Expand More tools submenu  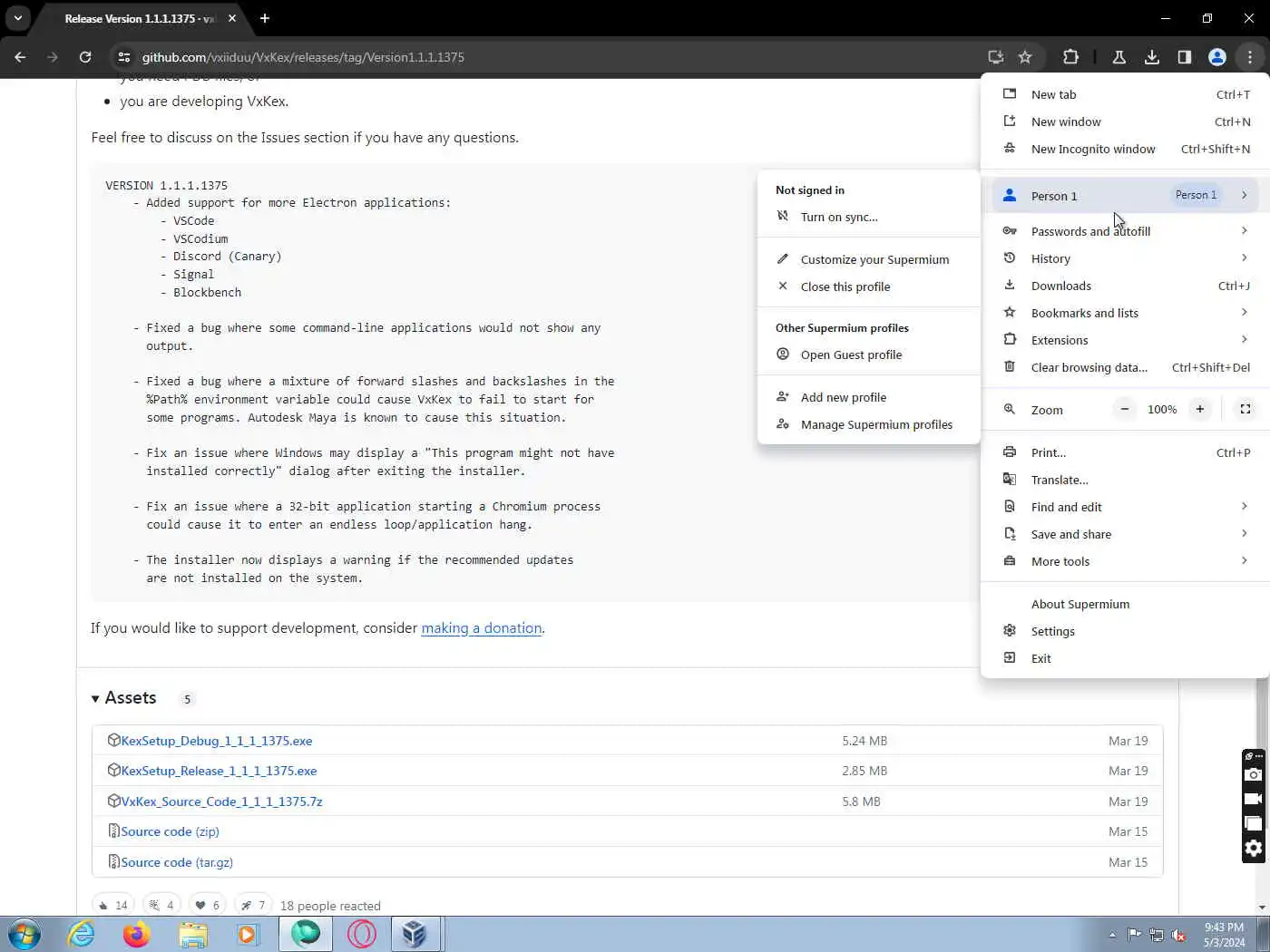tap(1124, 561)
